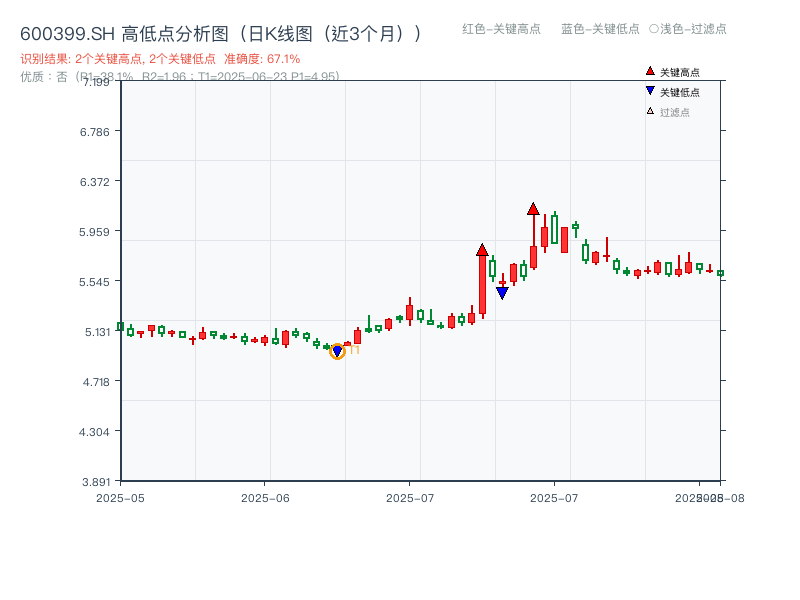Click the red triangle marker above the highest candle
The width and height of the screenshot is (800, 600).
[533, 210]
